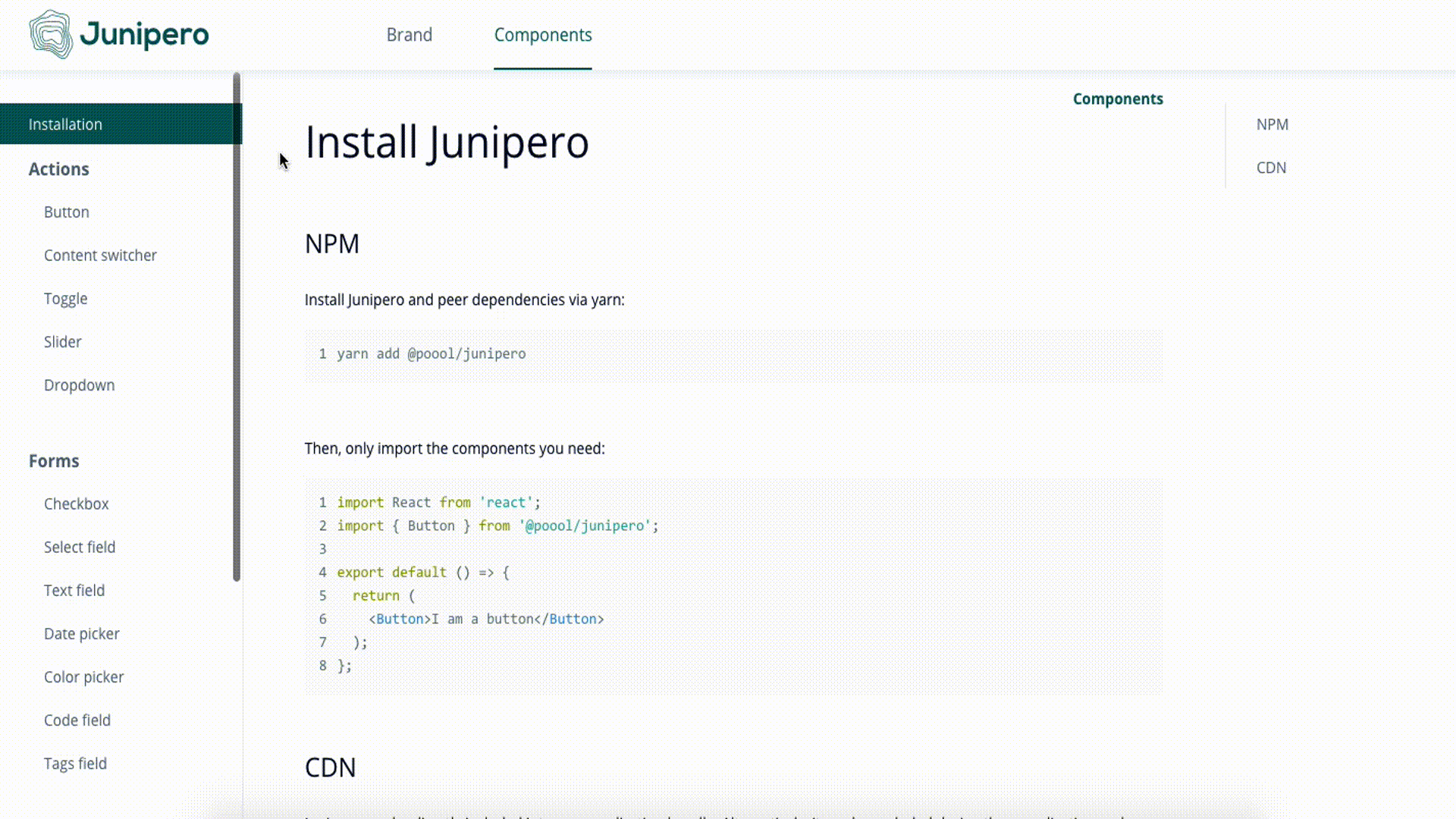1456x819 pixels.
Task: Jump to NPM section in outline
Action: pos(1272,124)
